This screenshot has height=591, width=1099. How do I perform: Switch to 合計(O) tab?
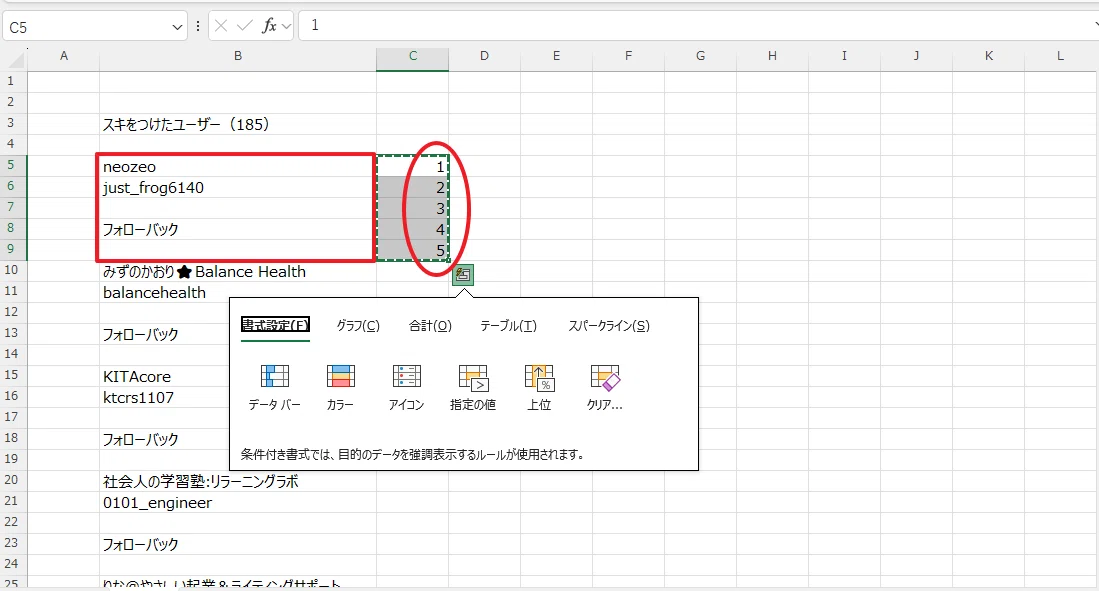(430, 325)
